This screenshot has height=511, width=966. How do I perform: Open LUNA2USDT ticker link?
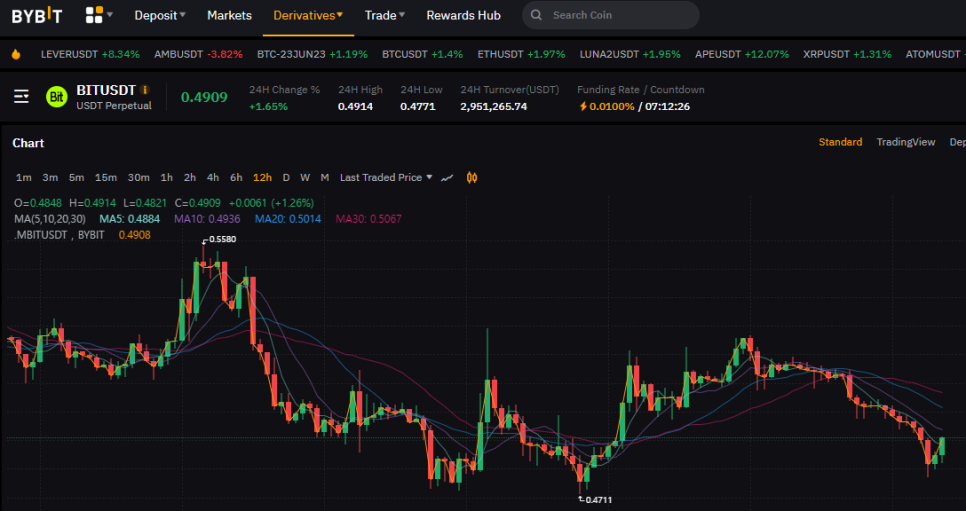(x=630, y=54)
